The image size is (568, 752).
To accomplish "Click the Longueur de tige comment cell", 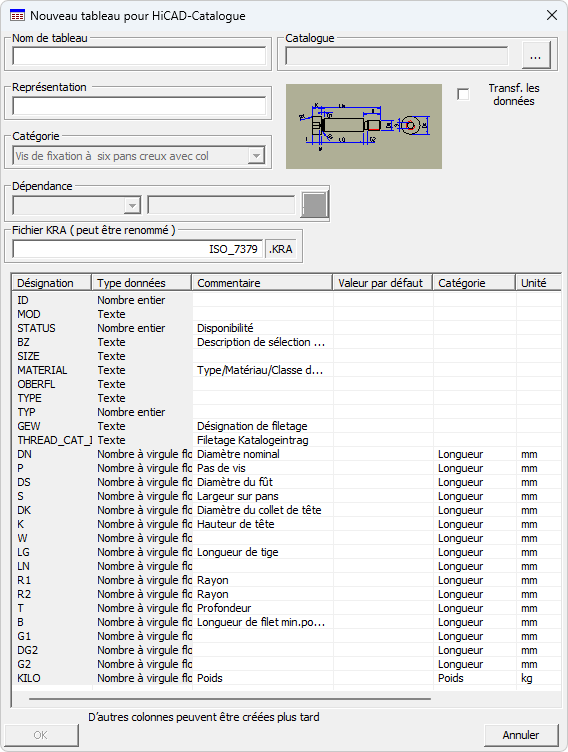I will coord(262,552).
